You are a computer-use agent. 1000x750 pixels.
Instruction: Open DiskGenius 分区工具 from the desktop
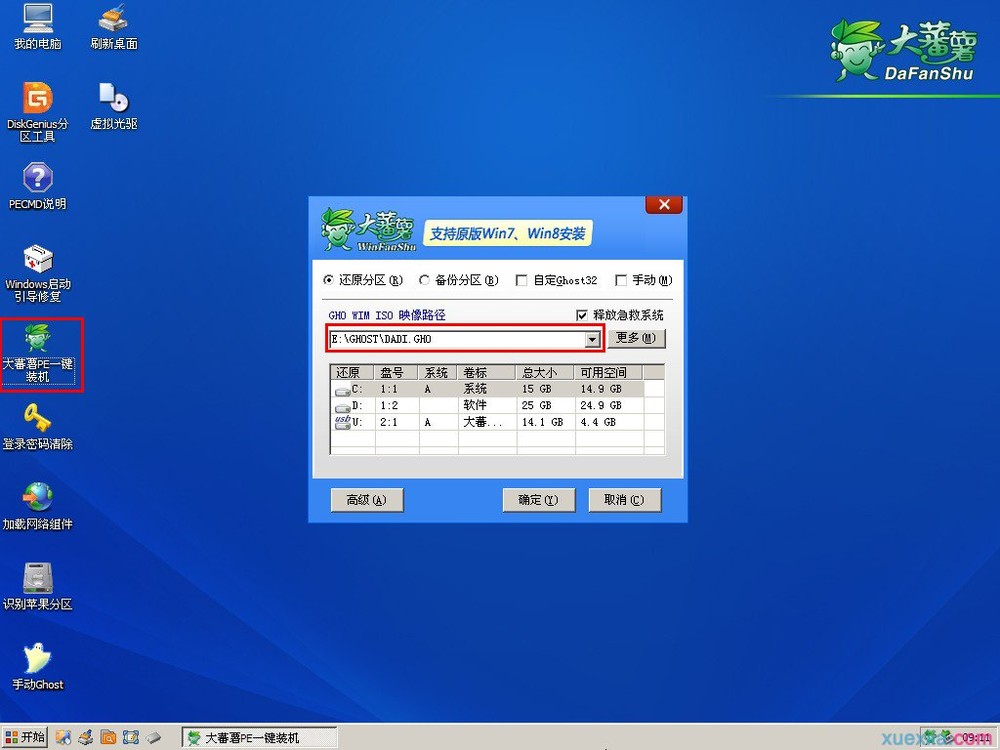click(37, 105)
